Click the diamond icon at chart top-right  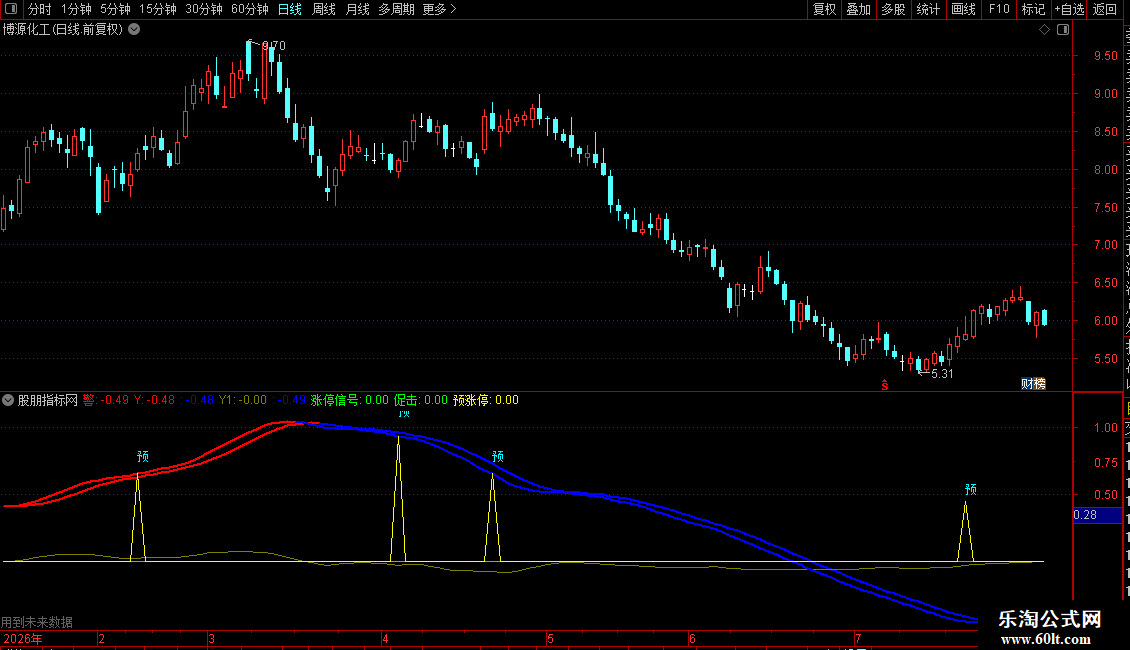pyautogui.click(x=1044, y=30)
